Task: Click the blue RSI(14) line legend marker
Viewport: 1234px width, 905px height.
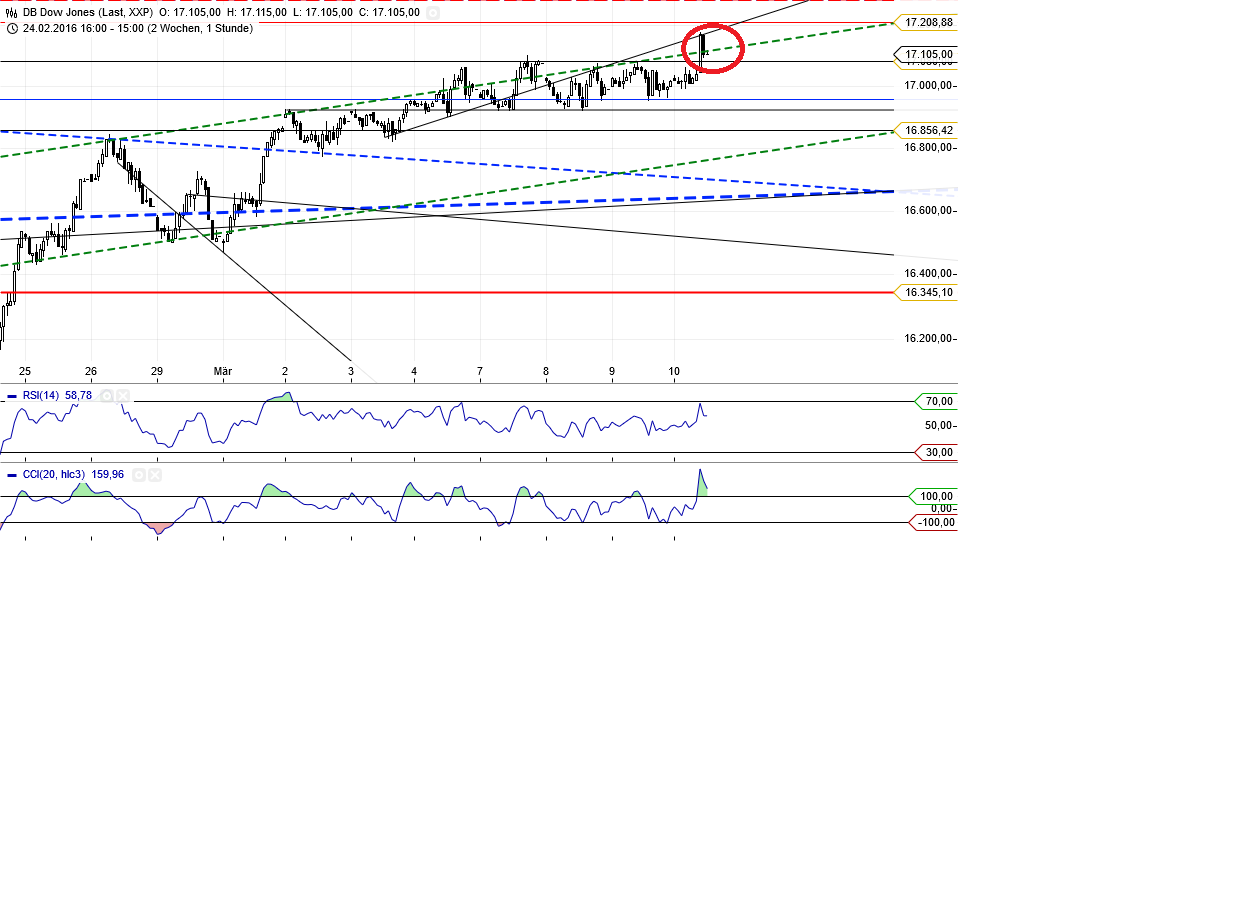Action: coord(12,396)
